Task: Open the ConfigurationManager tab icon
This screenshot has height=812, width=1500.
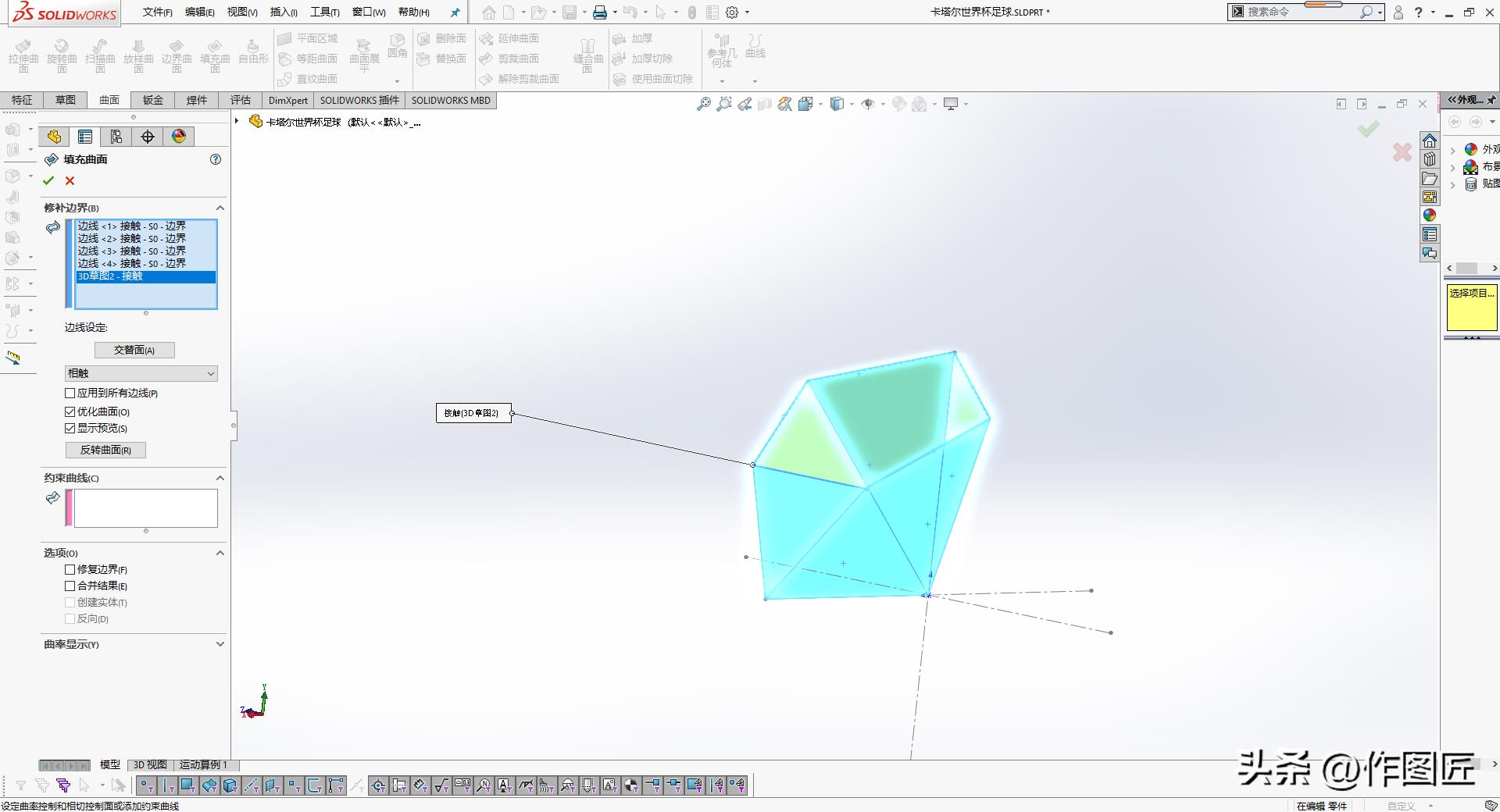Action: [x=116, y=137]
